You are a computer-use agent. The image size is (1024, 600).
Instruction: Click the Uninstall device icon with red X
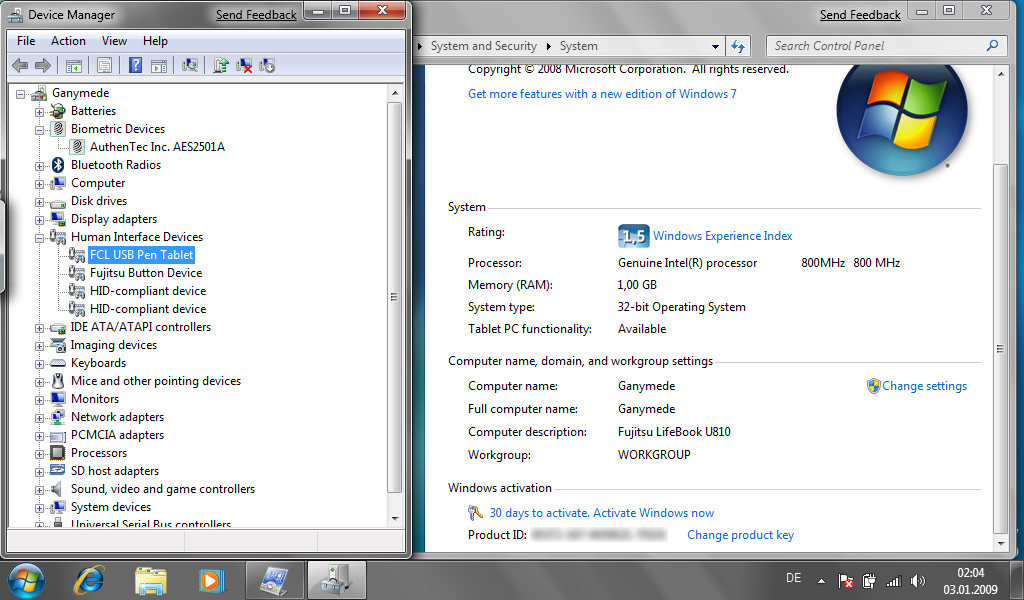pyautogui.click(x=244, y=65)
